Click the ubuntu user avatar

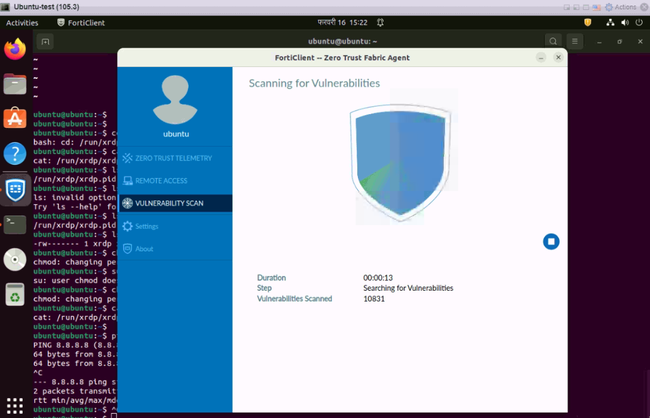[175, 100]
